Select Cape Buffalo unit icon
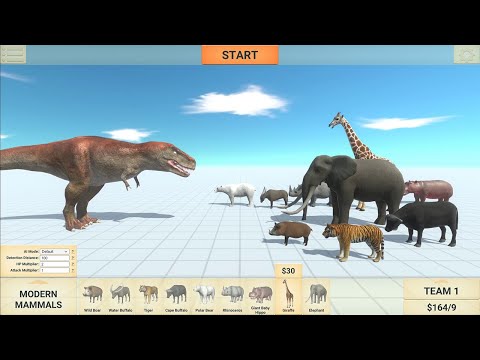The image size is (480, 360). click(x=176, y=297)
